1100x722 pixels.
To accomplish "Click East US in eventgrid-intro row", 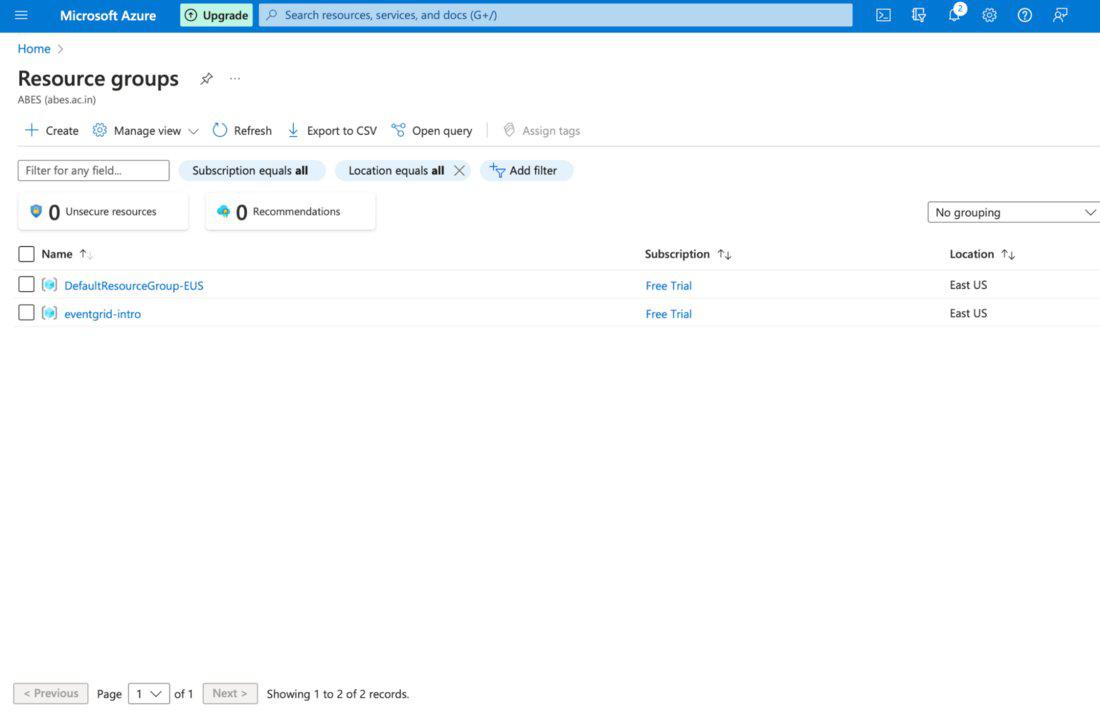I will coord(968,313).
